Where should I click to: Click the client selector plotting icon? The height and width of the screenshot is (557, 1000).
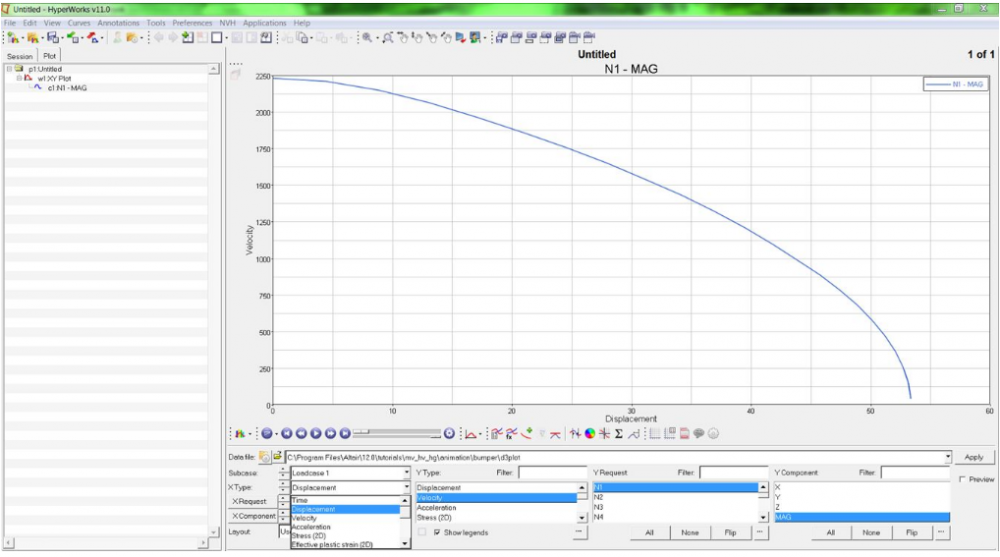click(240, 434)
